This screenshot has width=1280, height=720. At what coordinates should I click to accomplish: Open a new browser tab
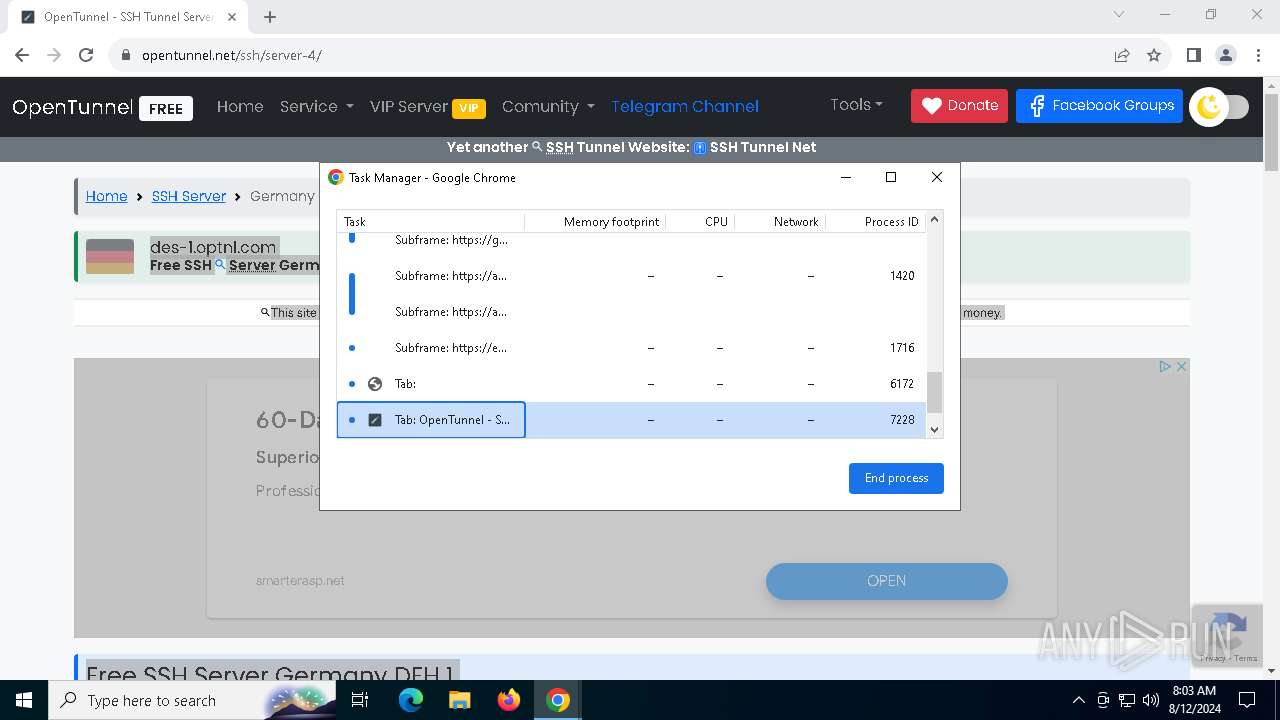[x=270, y=17]
